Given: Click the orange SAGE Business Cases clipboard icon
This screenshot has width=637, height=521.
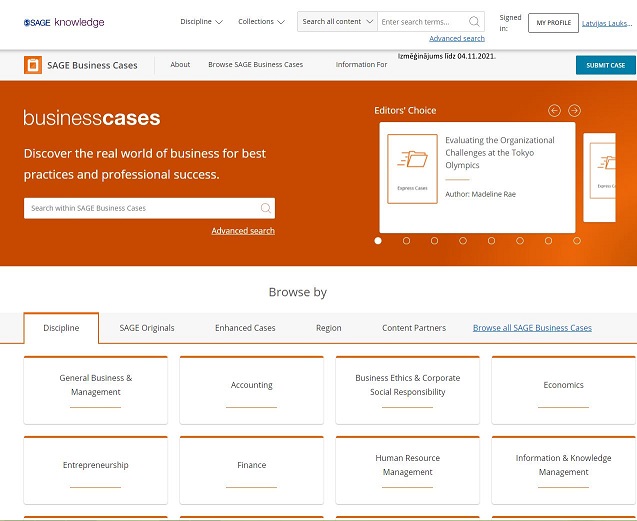Looking at the screenshot, I should click(x=33, y=65).
